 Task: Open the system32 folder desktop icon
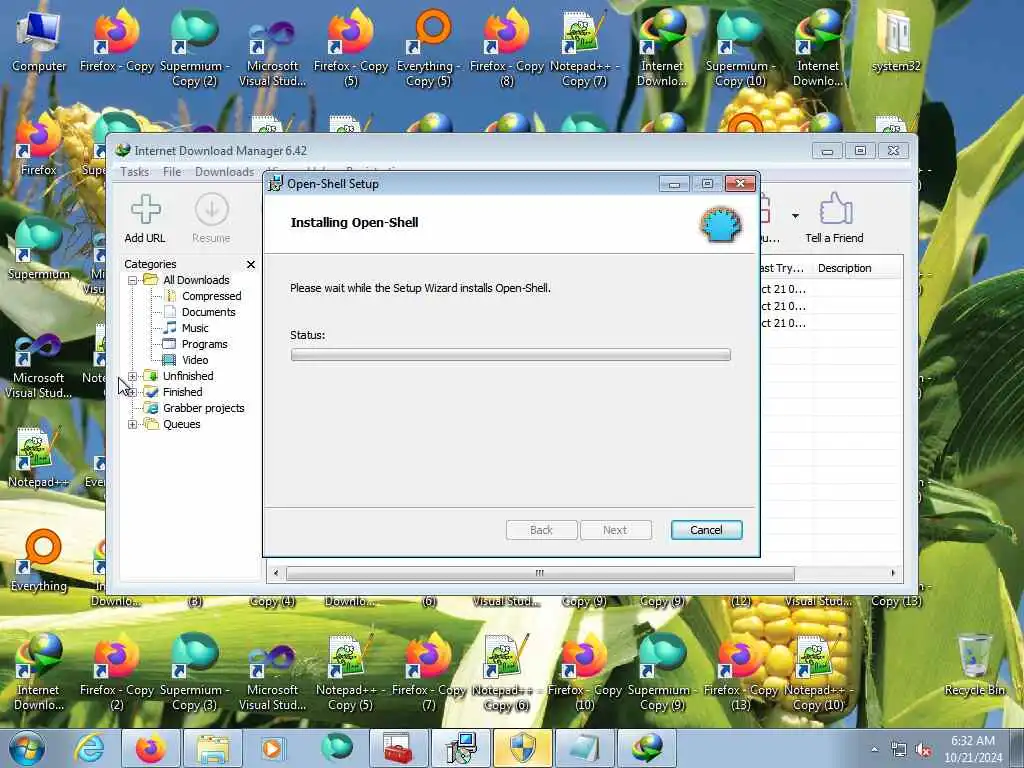pos(896,41)
